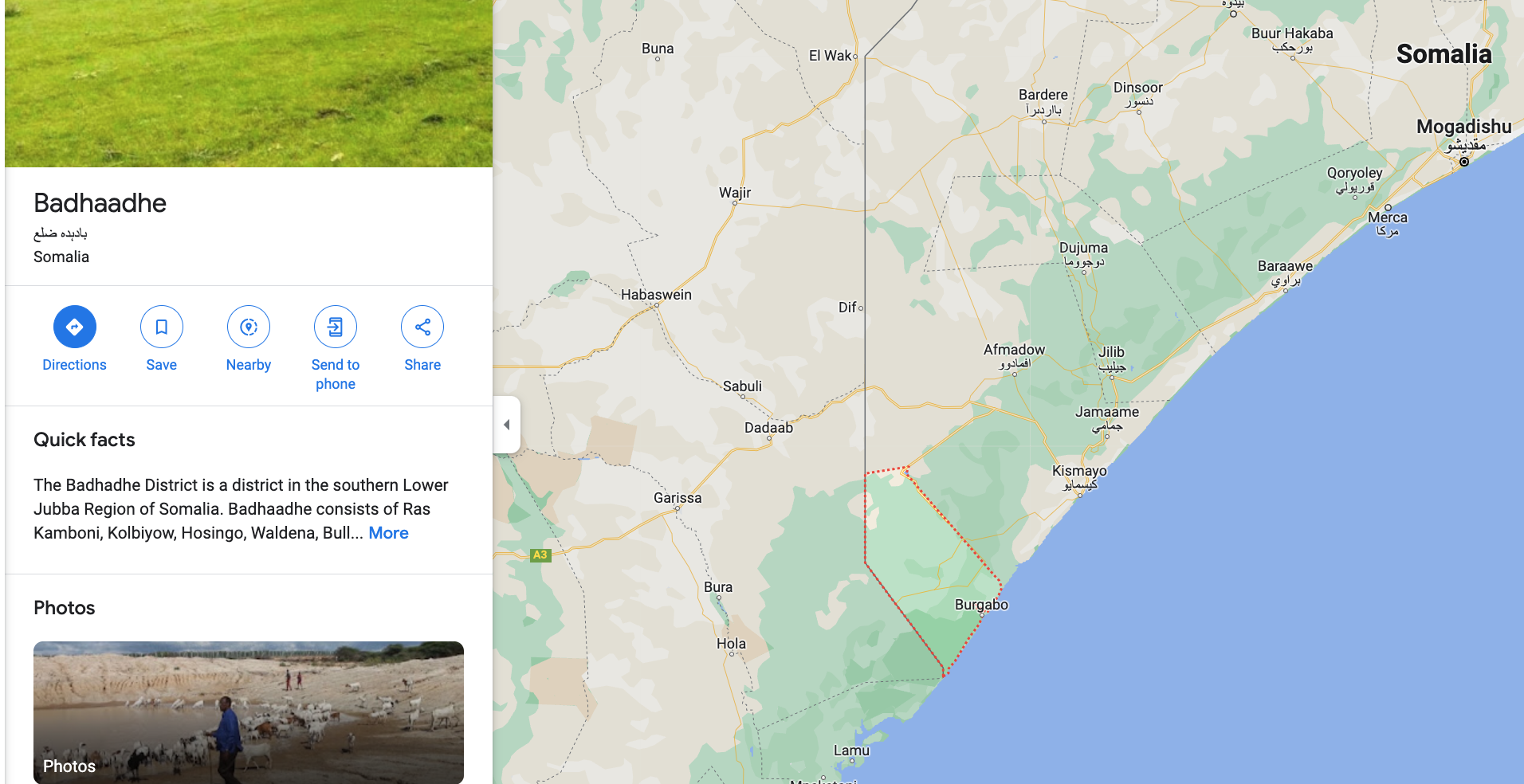Open the Photos thumbnail of goats

click(249, 712)
